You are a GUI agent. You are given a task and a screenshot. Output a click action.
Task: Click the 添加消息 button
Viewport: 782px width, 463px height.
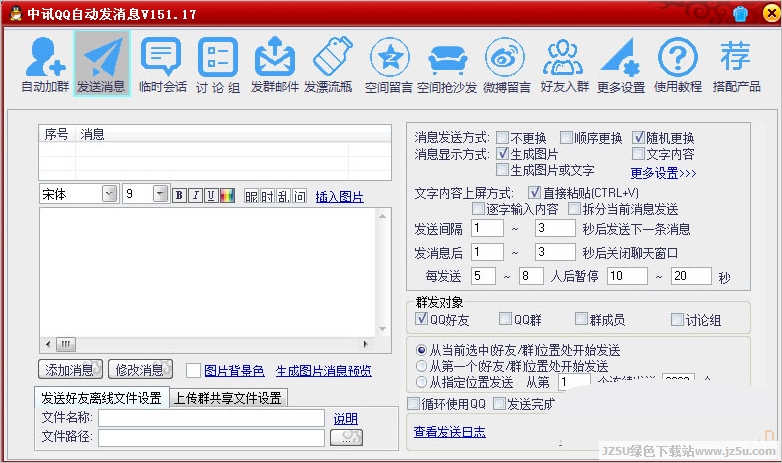coord(70,369)
